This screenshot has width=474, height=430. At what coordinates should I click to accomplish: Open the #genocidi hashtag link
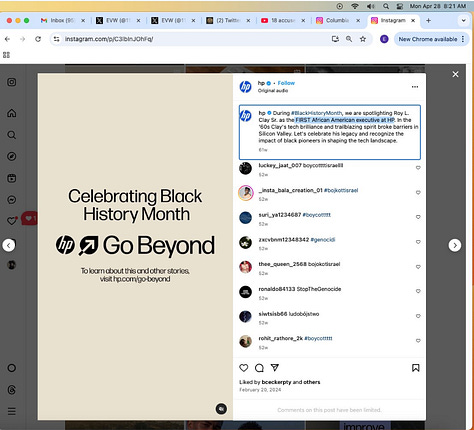tap(323, 239)
